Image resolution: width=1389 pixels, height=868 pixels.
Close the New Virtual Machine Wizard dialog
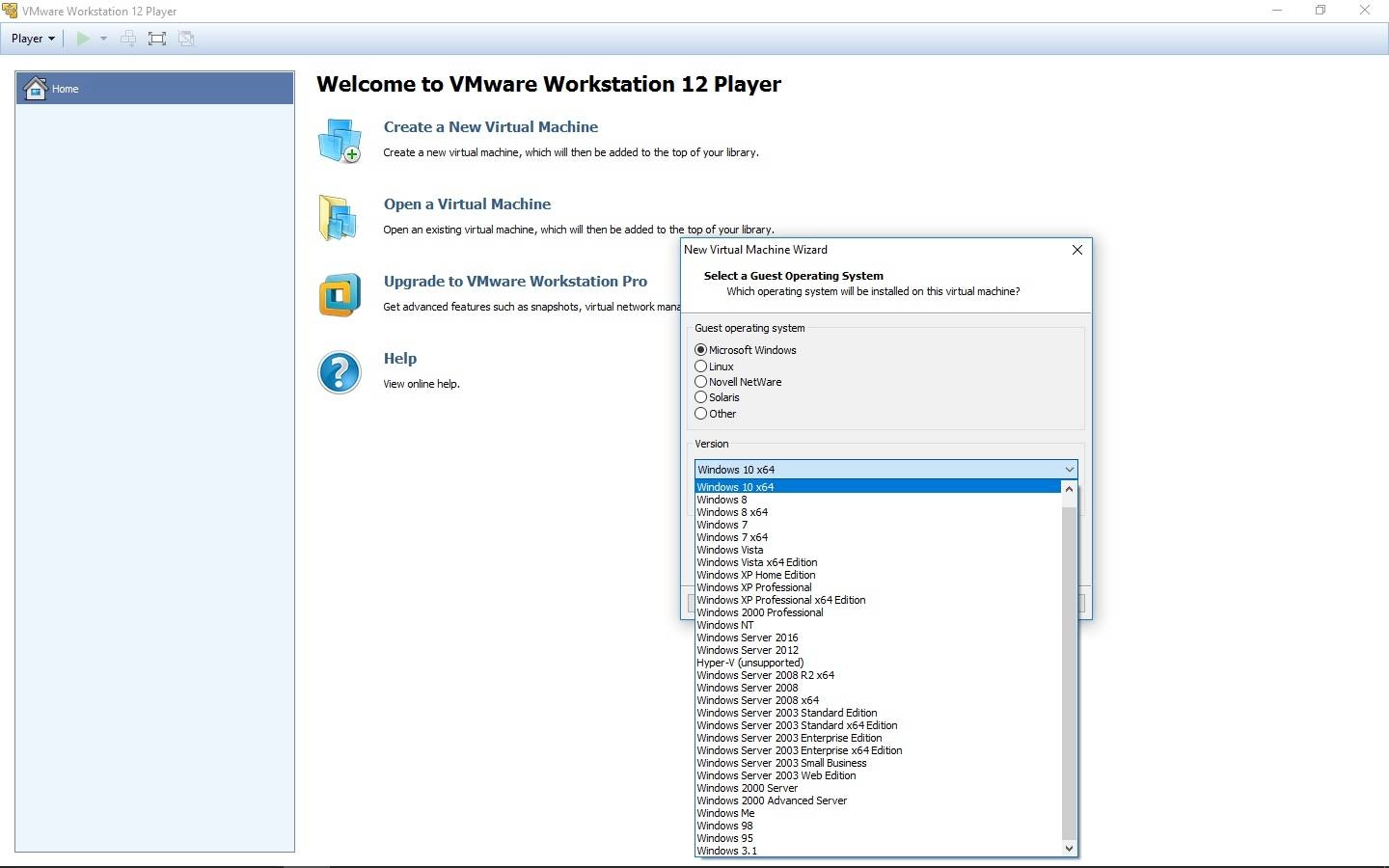pos(1077,250)
